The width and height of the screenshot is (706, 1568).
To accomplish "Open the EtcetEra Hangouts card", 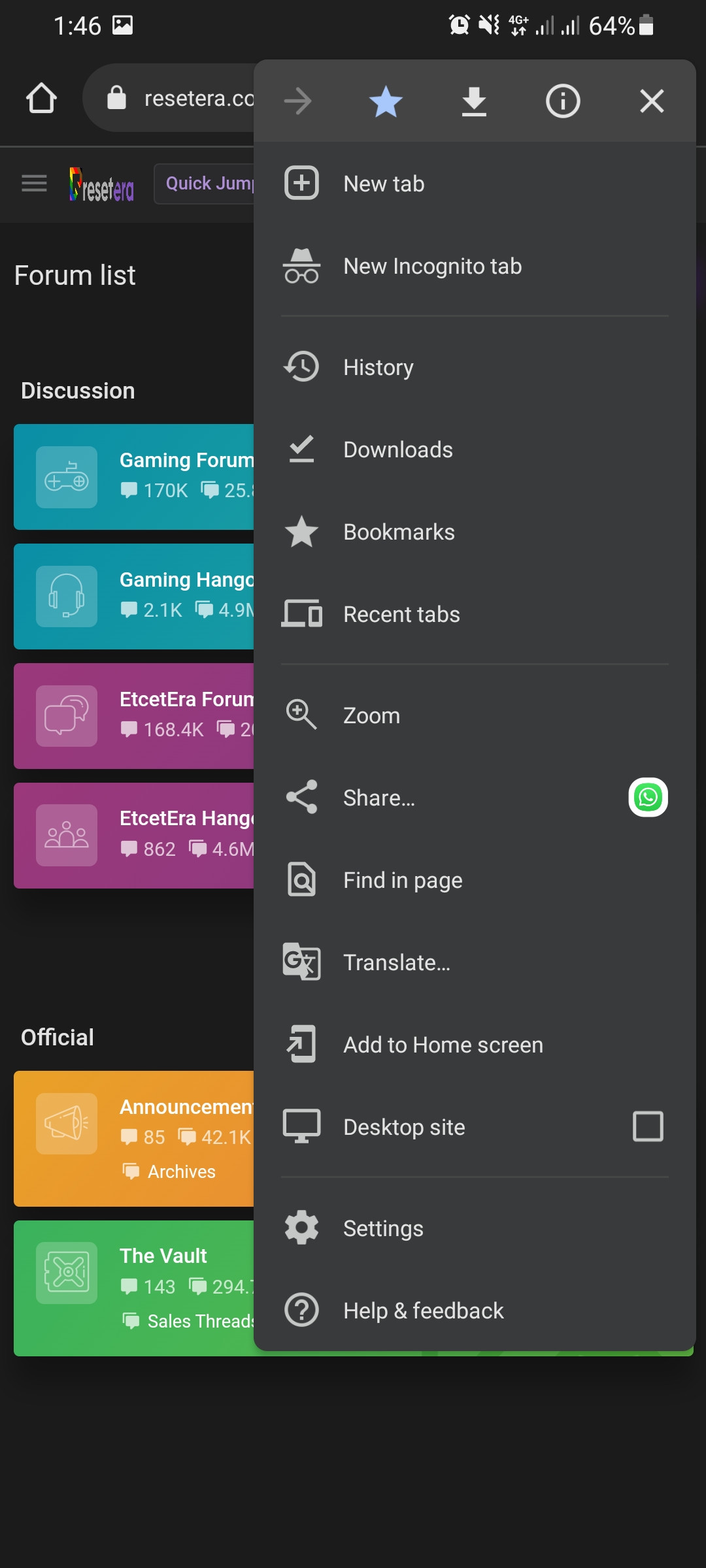I will tap(134, 836).
